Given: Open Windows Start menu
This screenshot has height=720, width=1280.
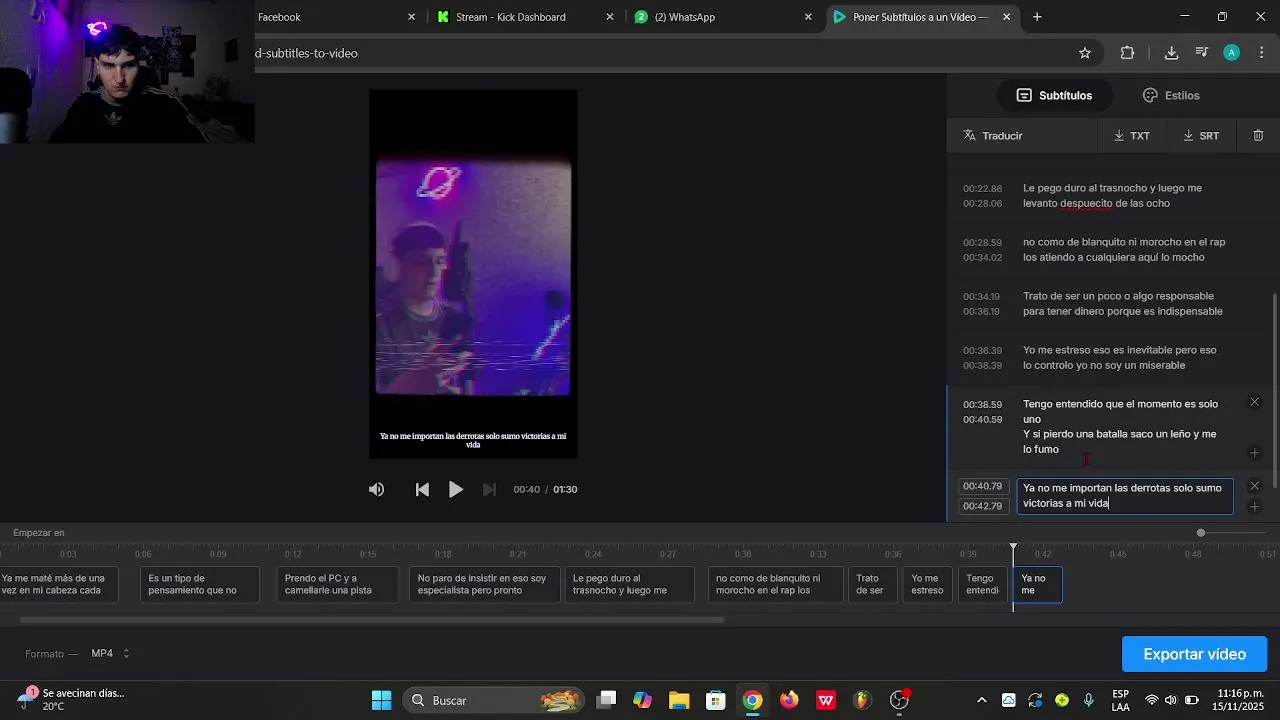Looking at the screenshot, I should coord(381,700).
